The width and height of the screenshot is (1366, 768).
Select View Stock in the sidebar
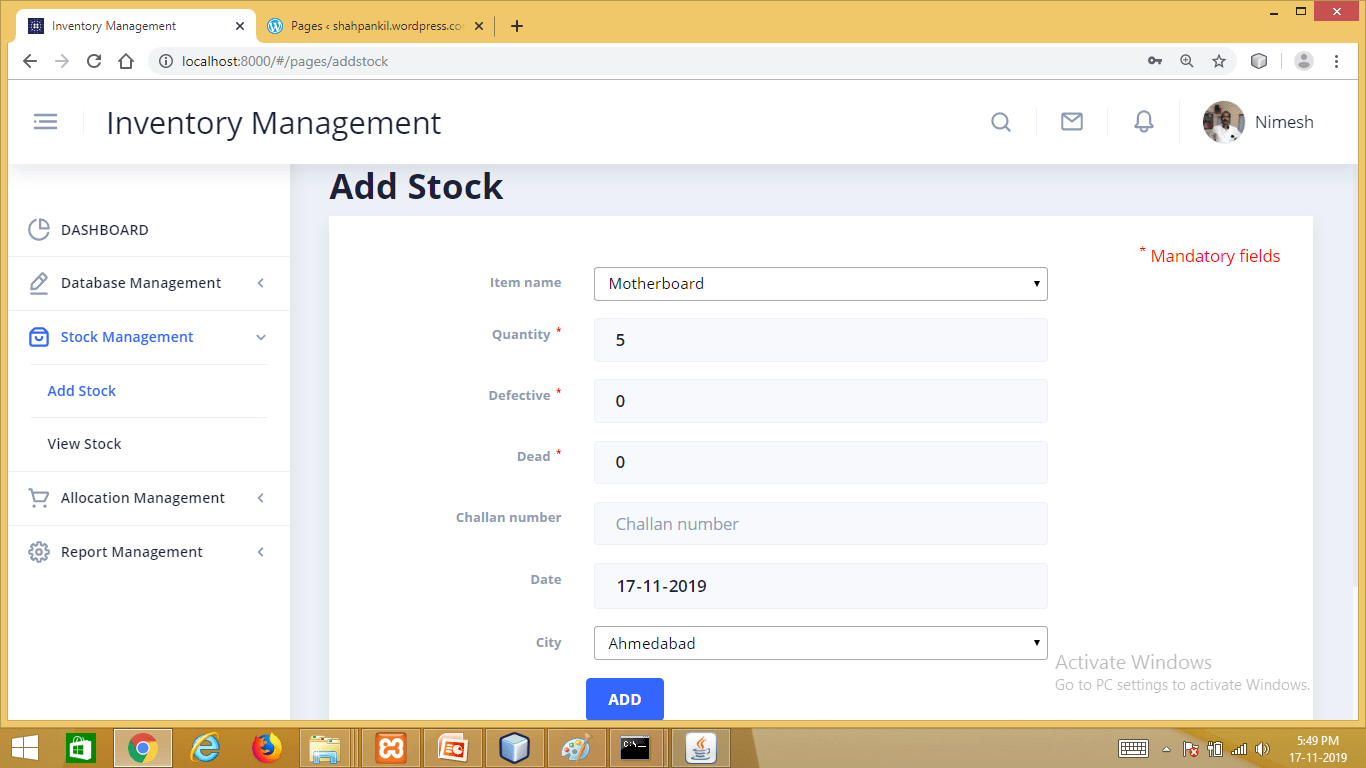click(x=84, y=443)
